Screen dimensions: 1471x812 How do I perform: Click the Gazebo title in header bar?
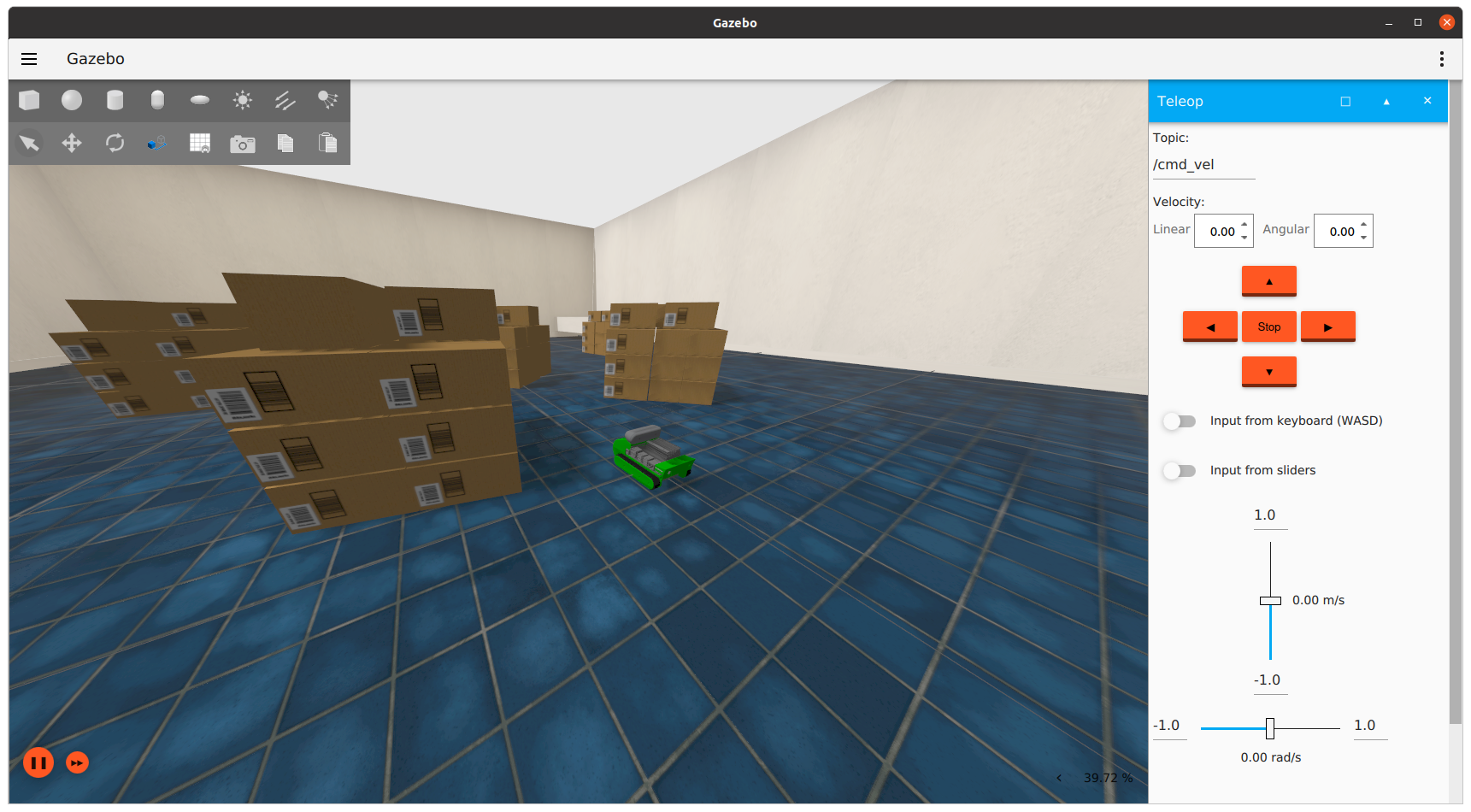tap(96, 59)
